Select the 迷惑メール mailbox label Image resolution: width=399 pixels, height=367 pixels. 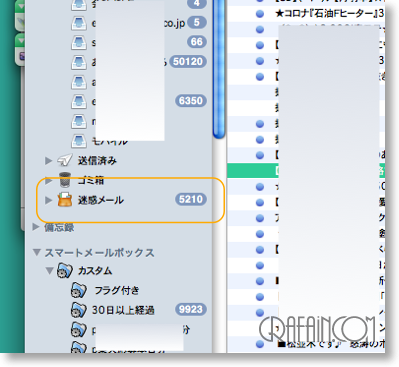(x=101, y=200)
